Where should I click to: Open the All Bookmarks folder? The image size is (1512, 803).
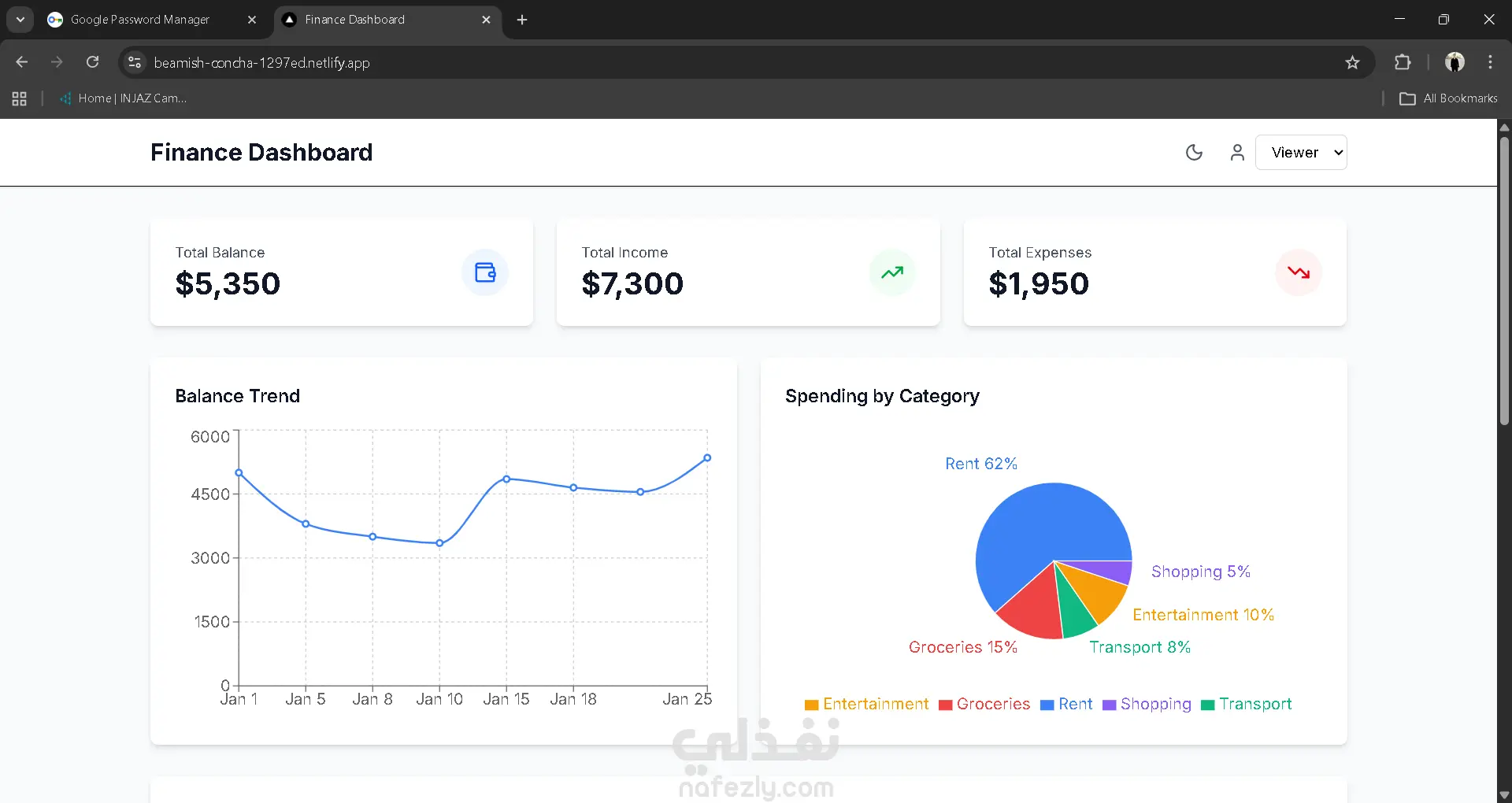click(1448, 98)
